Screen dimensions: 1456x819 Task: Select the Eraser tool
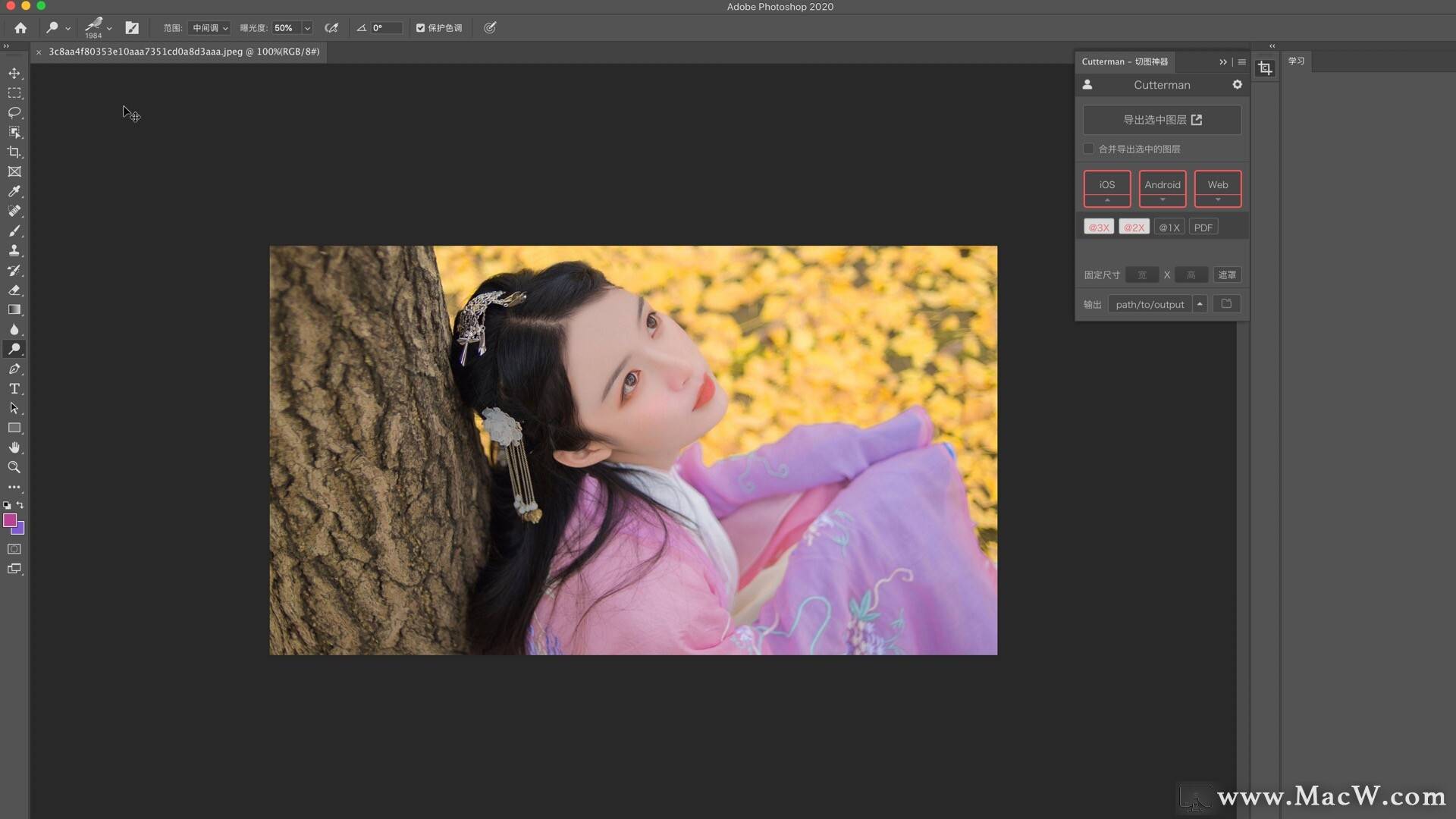(14, 290)
